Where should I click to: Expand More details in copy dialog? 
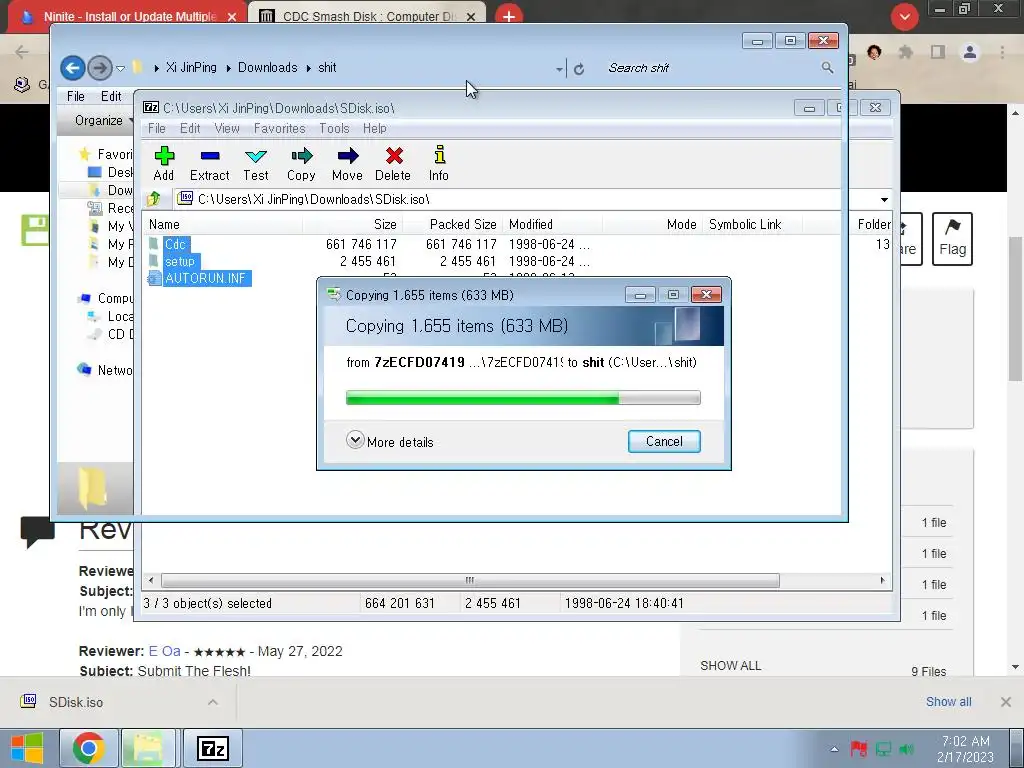click(390, 441)
